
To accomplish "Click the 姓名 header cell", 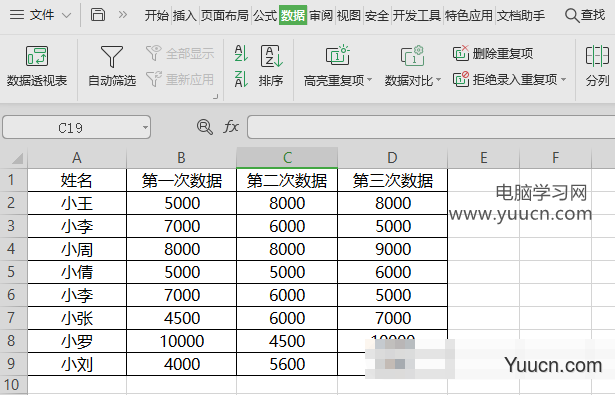I will 77,180.
